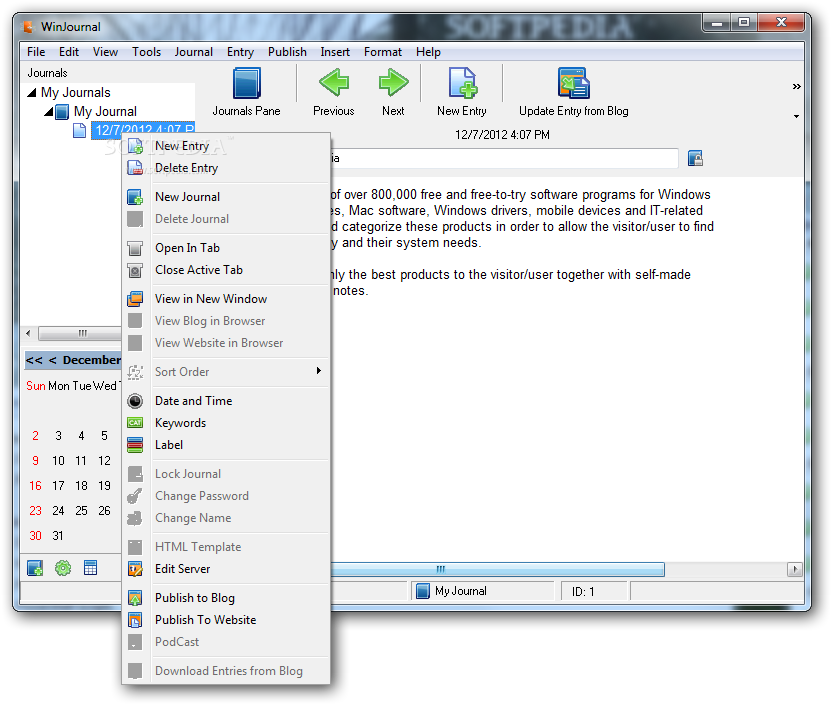Select Close Active Tab menu item
Viewport: 832px width, 705px height.
[226, 270]
